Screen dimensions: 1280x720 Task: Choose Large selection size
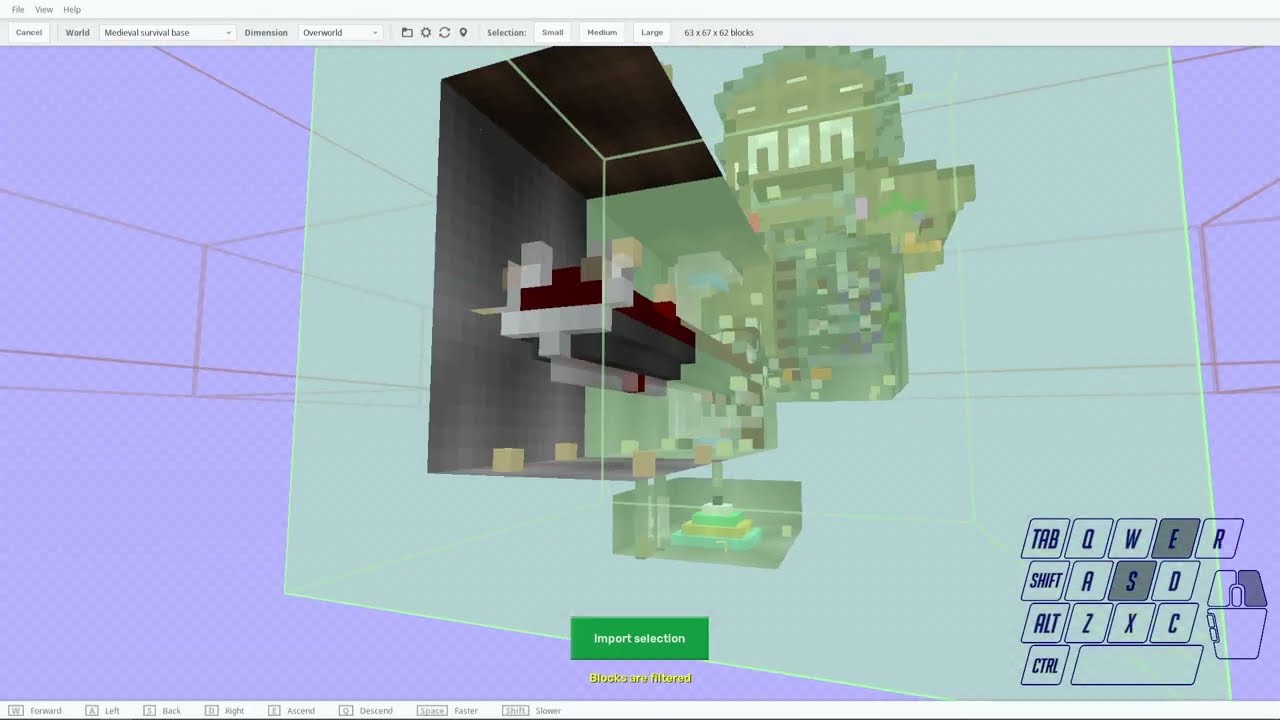pyautogui.click(x=652, y=32)
